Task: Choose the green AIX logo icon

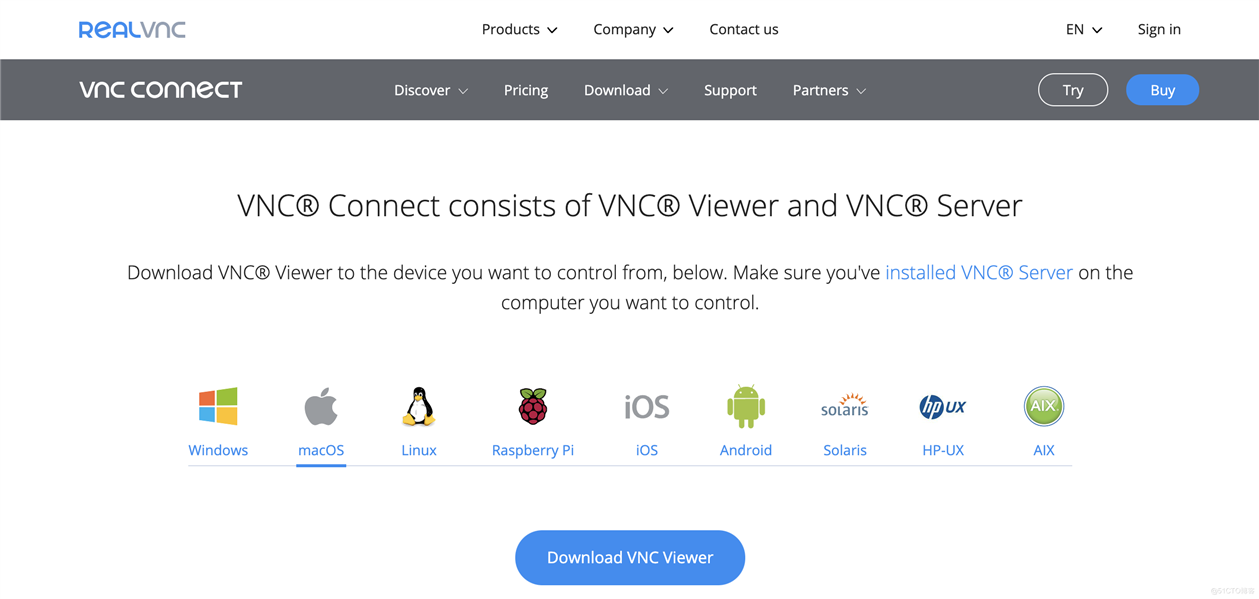Action: pyautogui.click(x=1044, y=407)
